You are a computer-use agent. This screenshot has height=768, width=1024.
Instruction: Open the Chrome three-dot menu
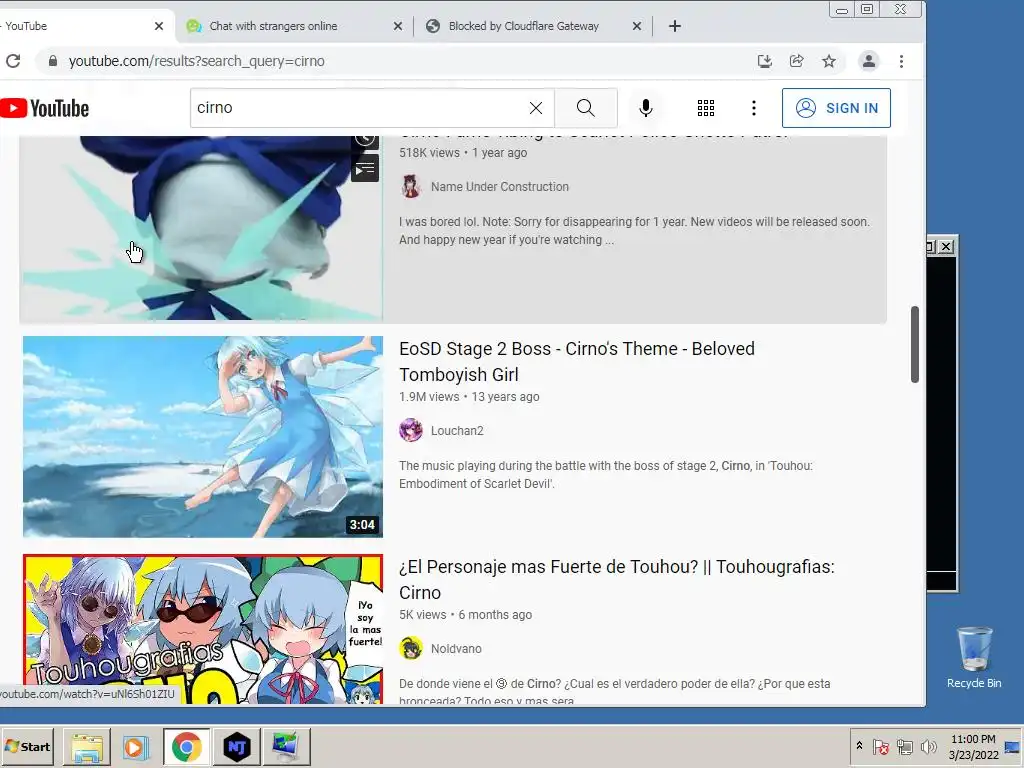tap(901, 61)
